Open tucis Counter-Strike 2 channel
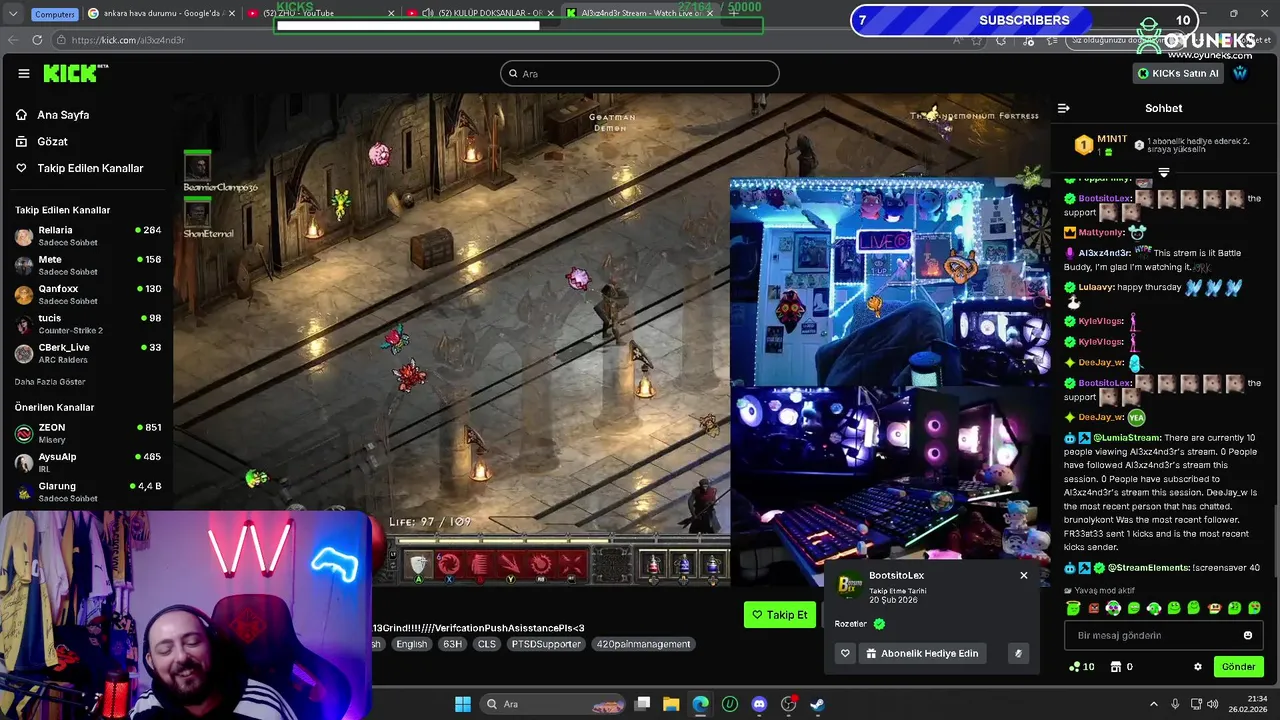This screenshot has height=720, width=1280. pyautogui.click(x=88, y=324)
